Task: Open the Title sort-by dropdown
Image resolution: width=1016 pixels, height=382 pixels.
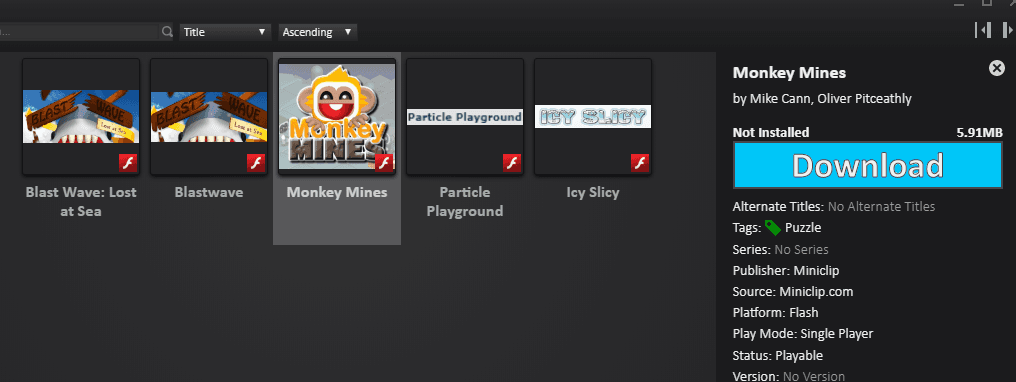Action: 225,32
